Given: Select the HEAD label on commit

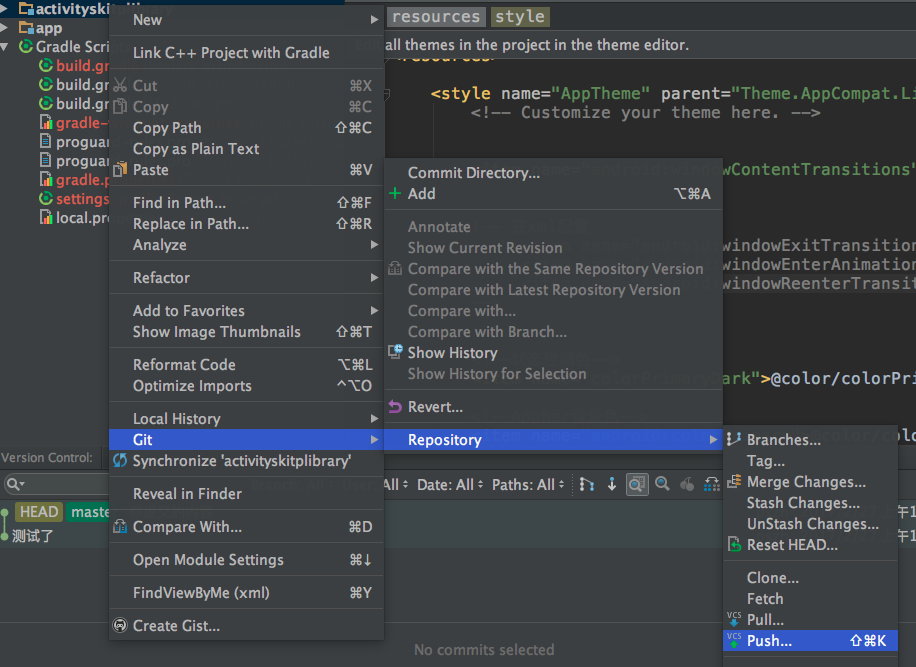Looking at the screenshot, I should click(39, 512).
